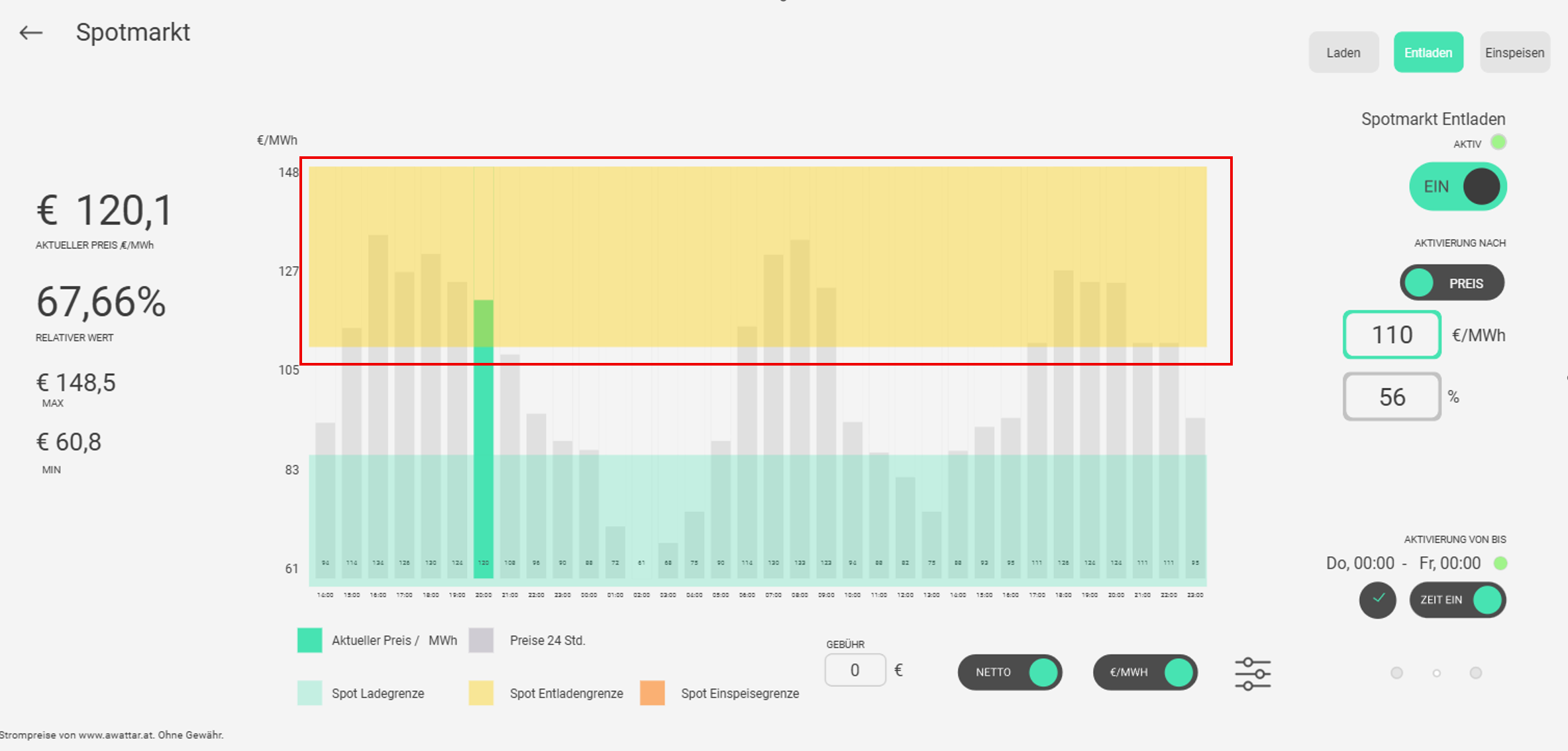Toggle the ZEIT EIN switch
Viewport: 1568px width, 751px height.
click(x=1457, y=600)
